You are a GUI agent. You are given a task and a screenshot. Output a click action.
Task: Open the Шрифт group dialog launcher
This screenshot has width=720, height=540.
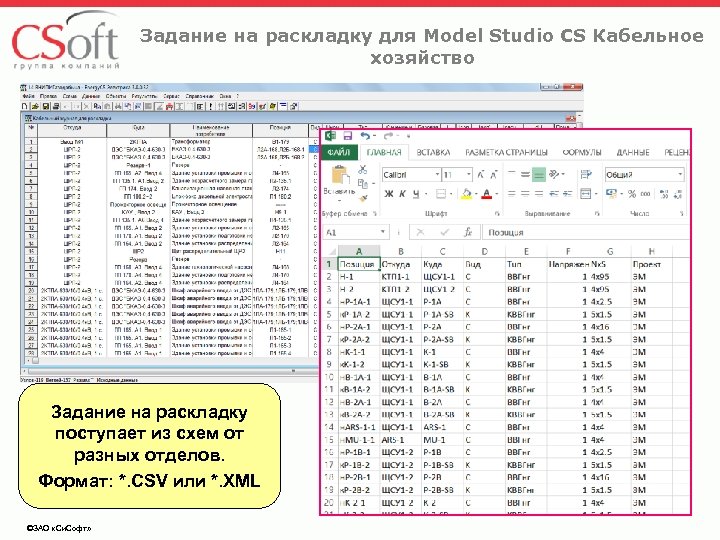pos(497,214)
